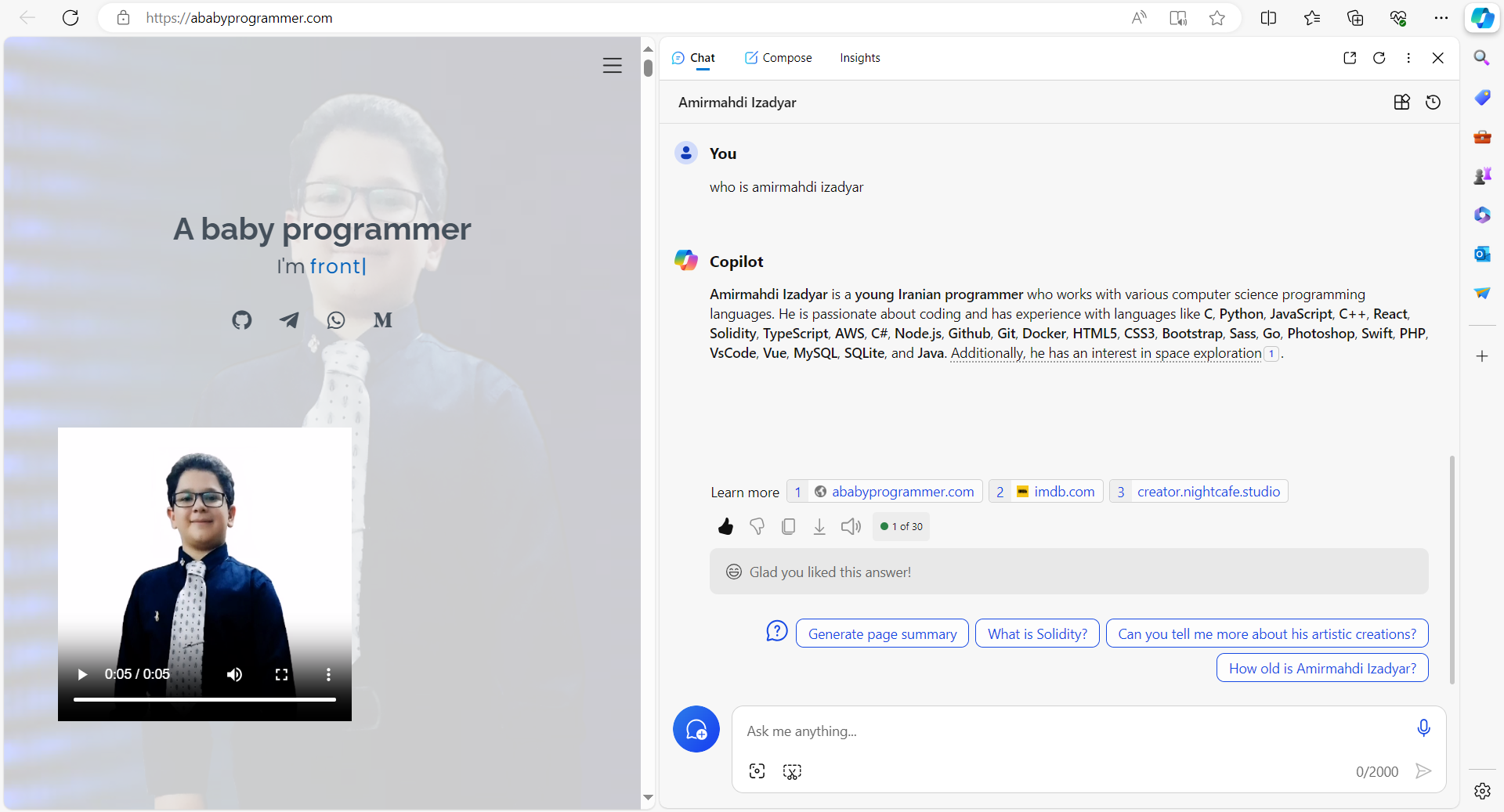Use microphone voice input
1504x812 pixels.
[x=1424, y=728]
